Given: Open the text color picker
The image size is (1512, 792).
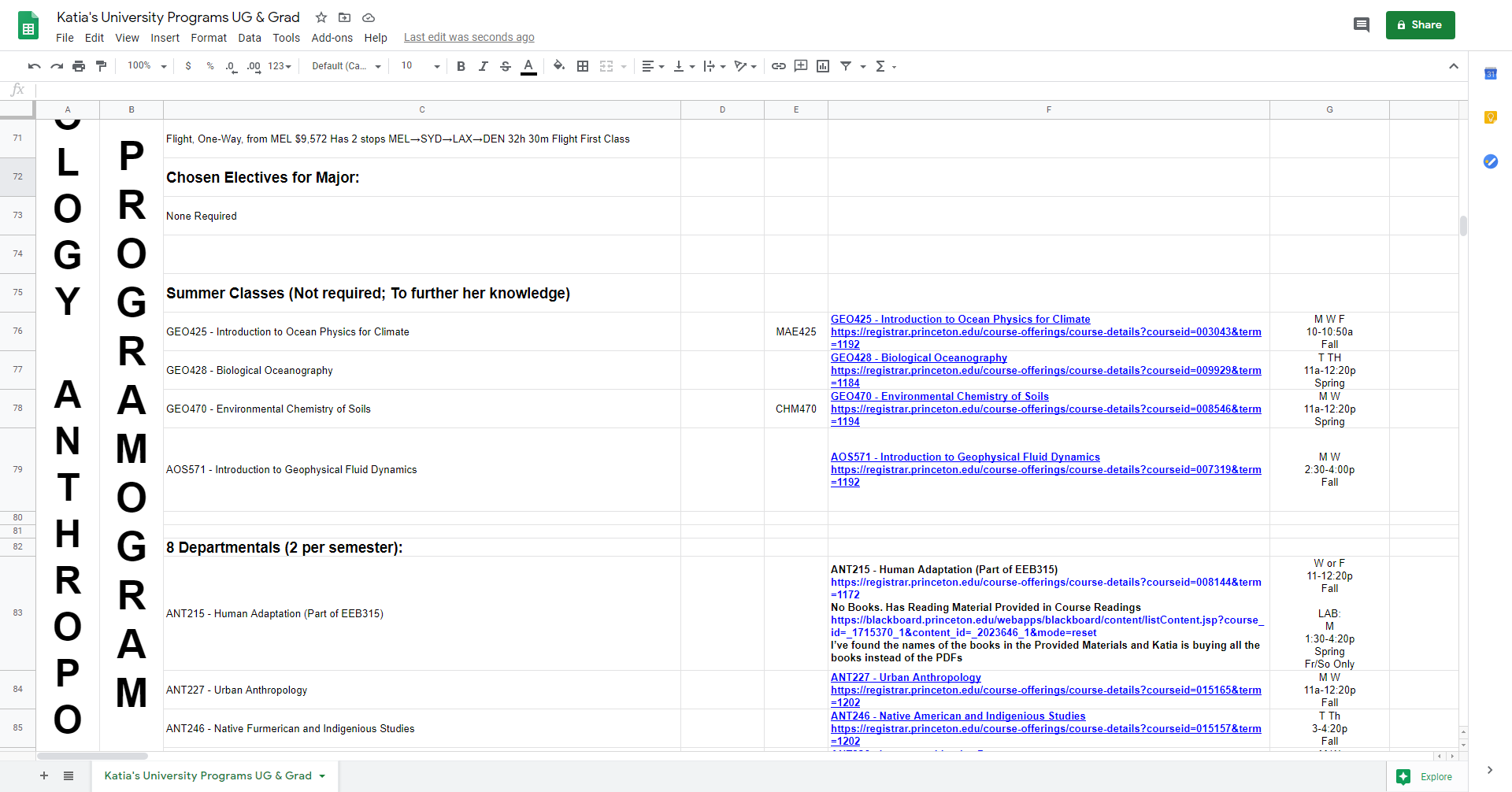Looking at the screenshot, I should 528,66.
